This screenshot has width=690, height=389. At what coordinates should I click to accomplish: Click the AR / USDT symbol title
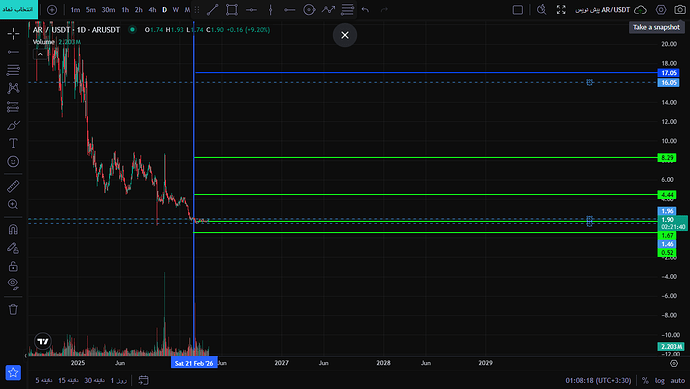(76, 30)
